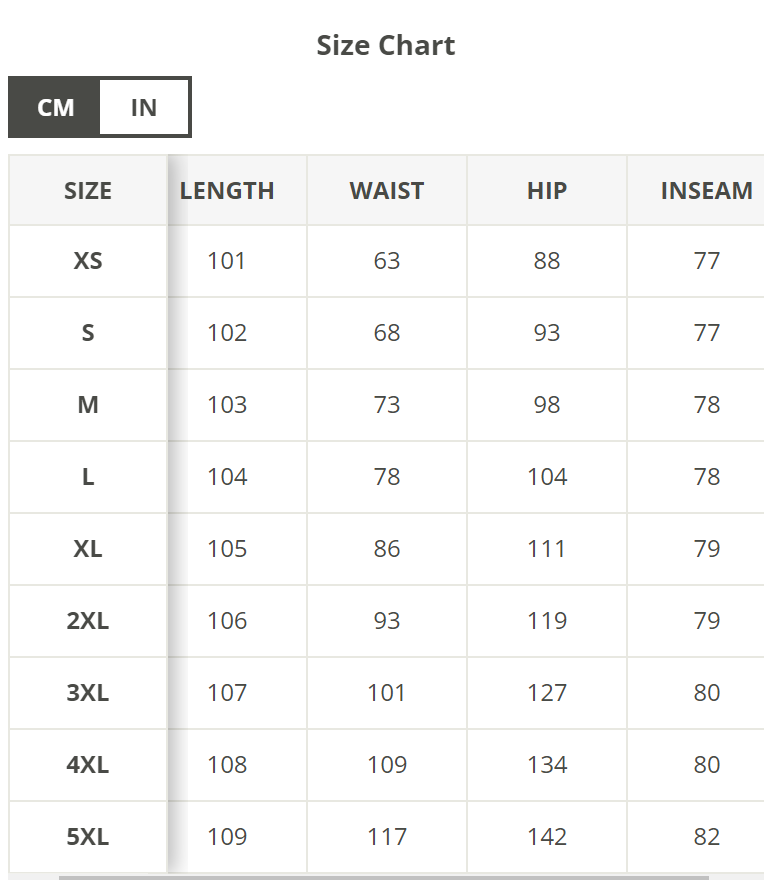Click the XL size row label
Screen dimensions: 779x880
(88, 549)
